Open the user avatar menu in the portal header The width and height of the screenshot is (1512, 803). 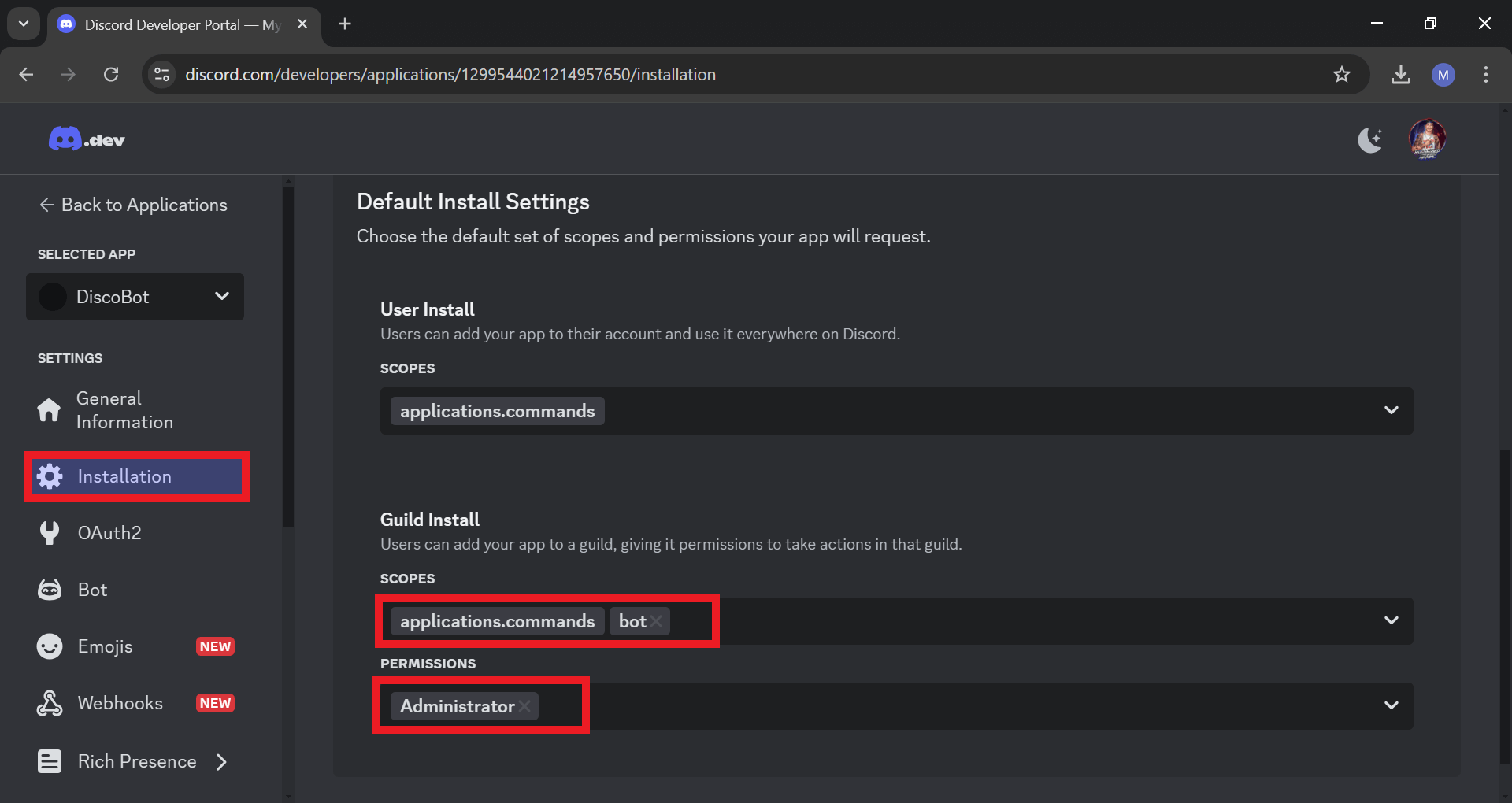[1427, 139]
